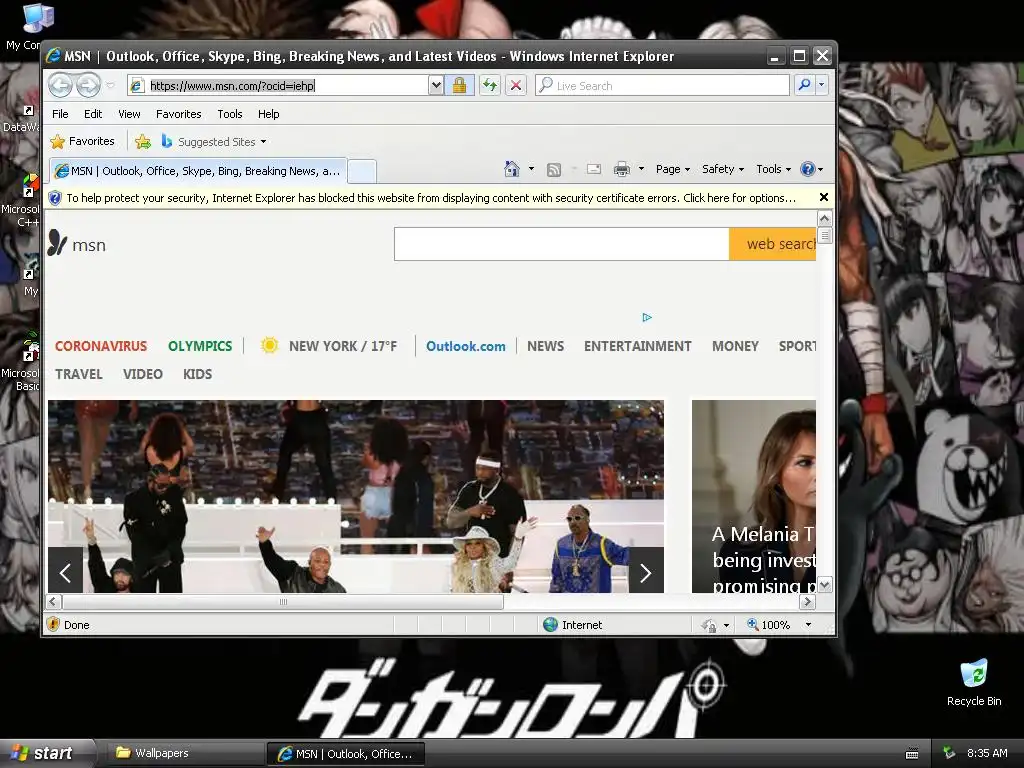Click the MSN web search text field

point(562,244)
